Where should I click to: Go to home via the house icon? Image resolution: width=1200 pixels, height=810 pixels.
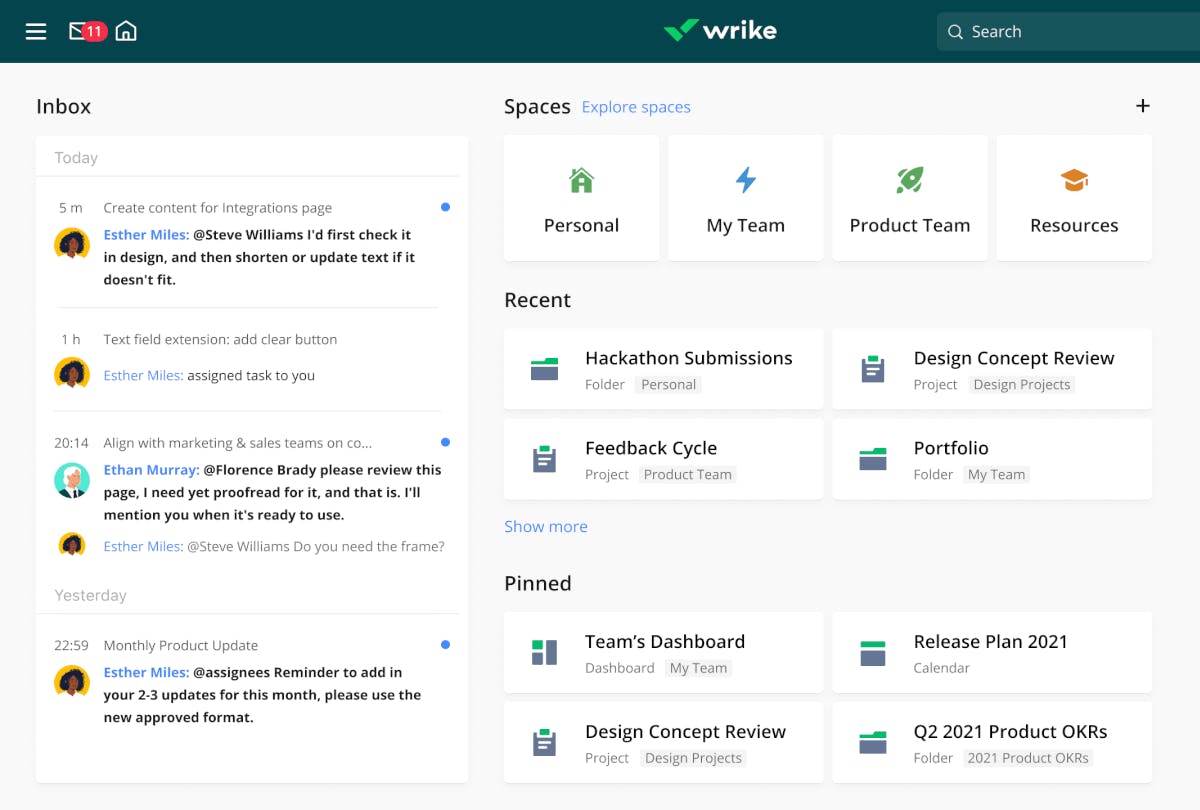(x=126, y=32)
